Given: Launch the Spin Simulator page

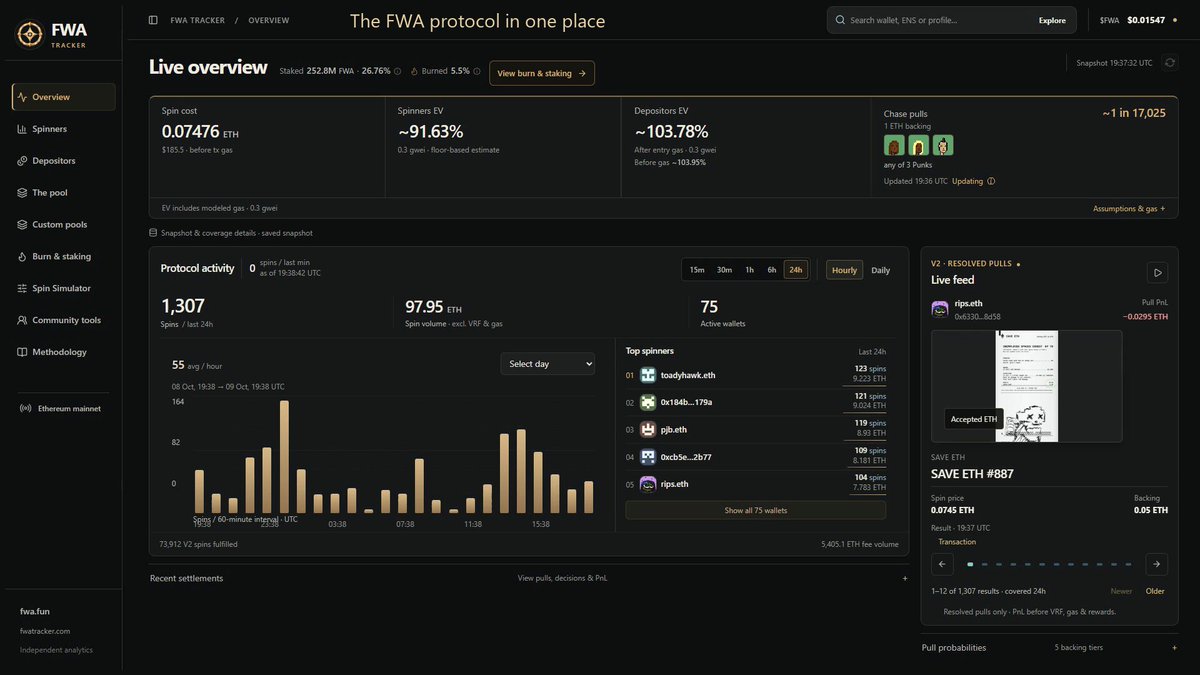Looking at the screenshot, I should click(64, 289).
